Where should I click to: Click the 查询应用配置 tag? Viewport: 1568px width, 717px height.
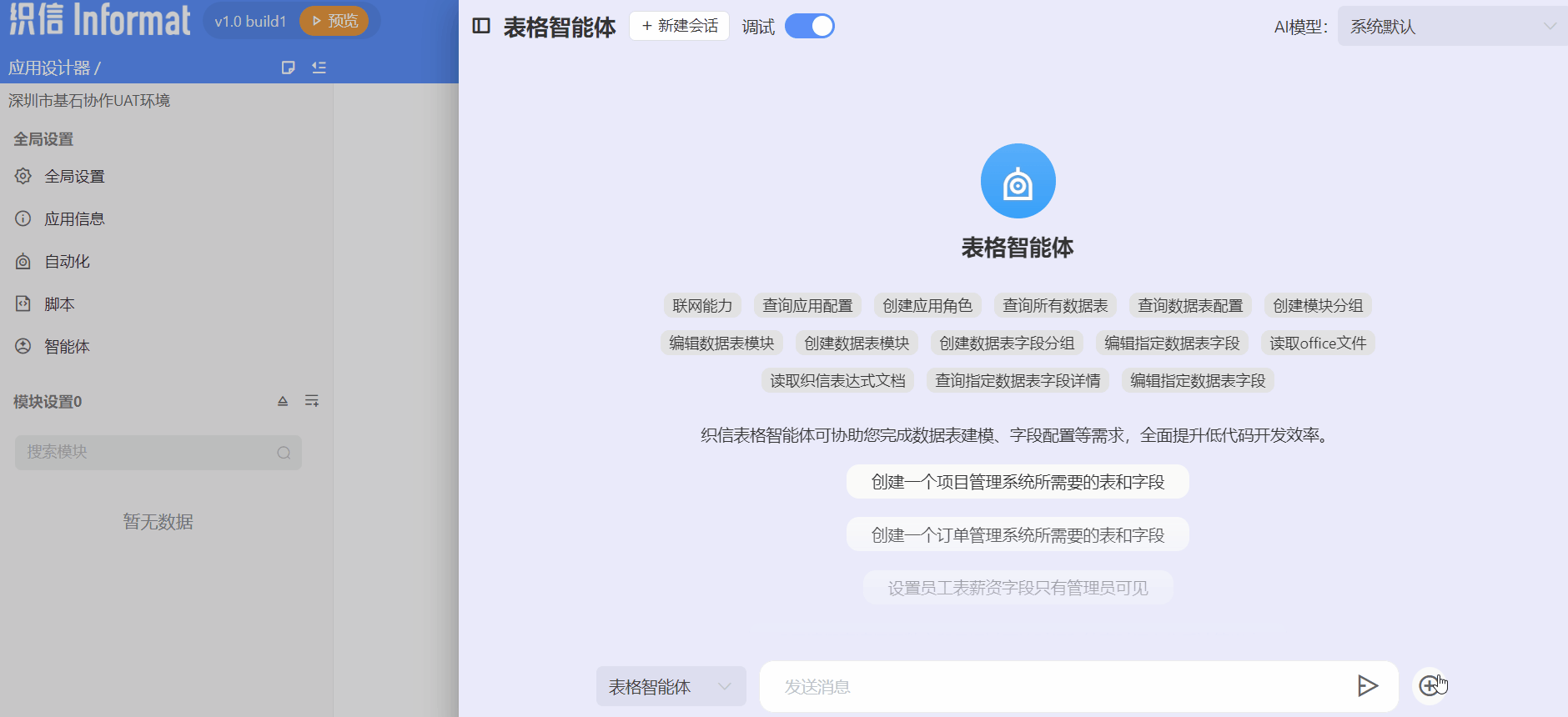pyautogui.click(x=807, y=306)
